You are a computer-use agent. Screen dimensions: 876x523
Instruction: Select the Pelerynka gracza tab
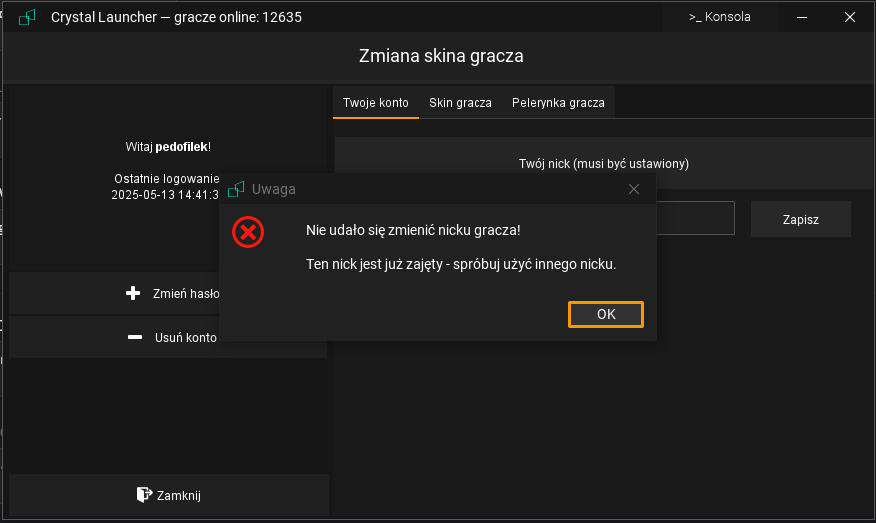point(558,103)
